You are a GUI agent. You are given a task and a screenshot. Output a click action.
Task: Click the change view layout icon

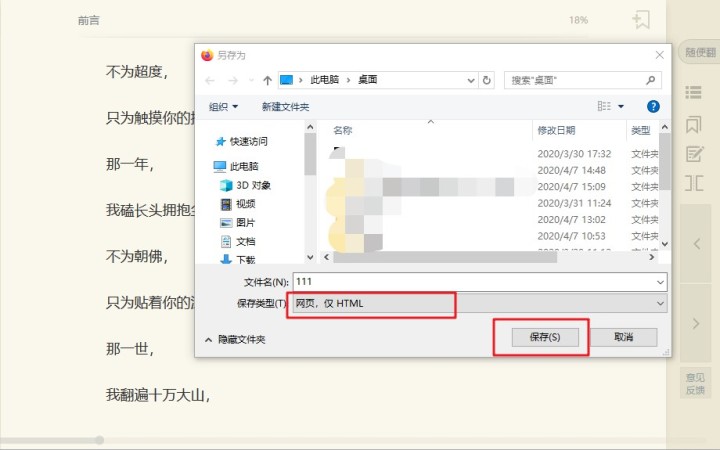pos(604,106)
